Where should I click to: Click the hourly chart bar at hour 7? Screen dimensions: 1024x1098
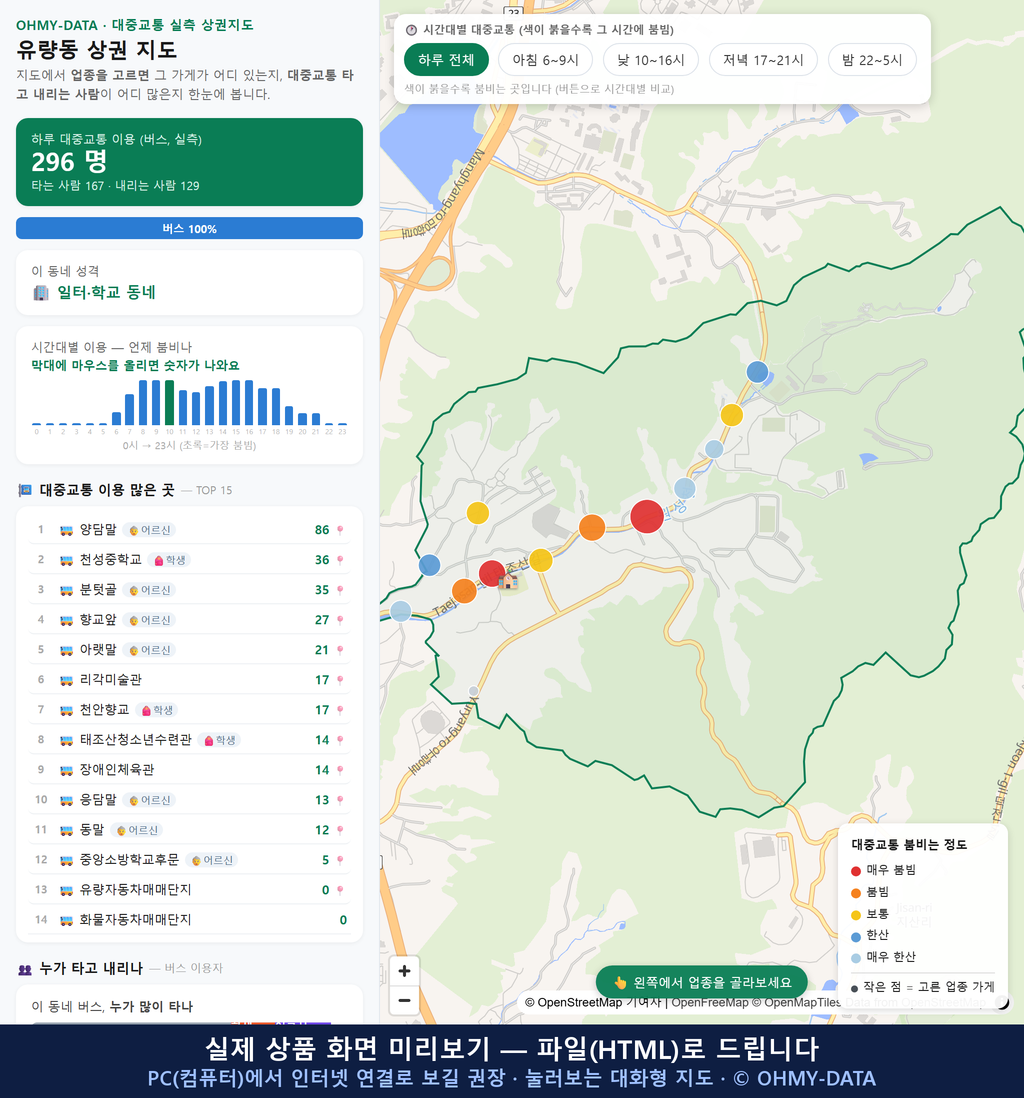[x=130, y=410]
